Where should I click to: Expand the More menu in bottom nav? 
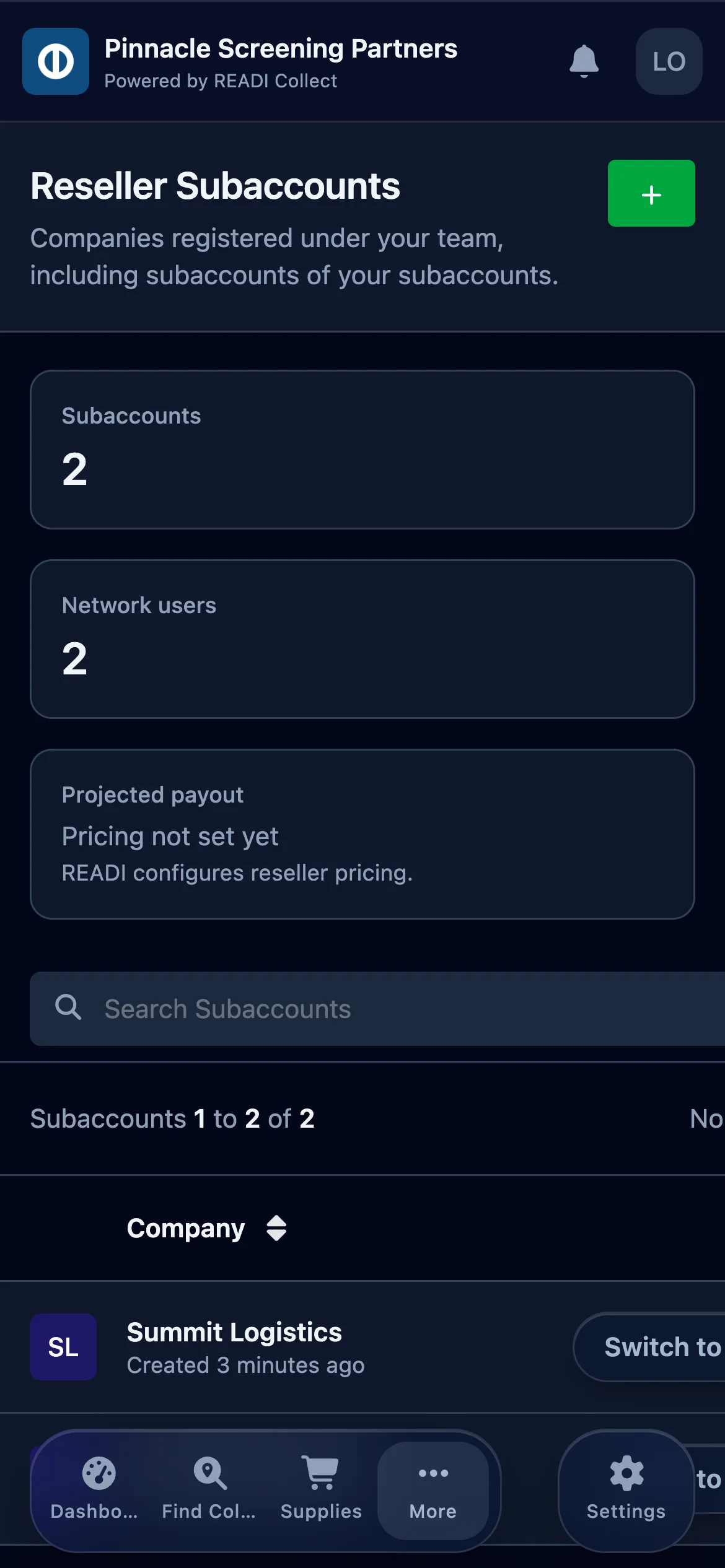433,1490
